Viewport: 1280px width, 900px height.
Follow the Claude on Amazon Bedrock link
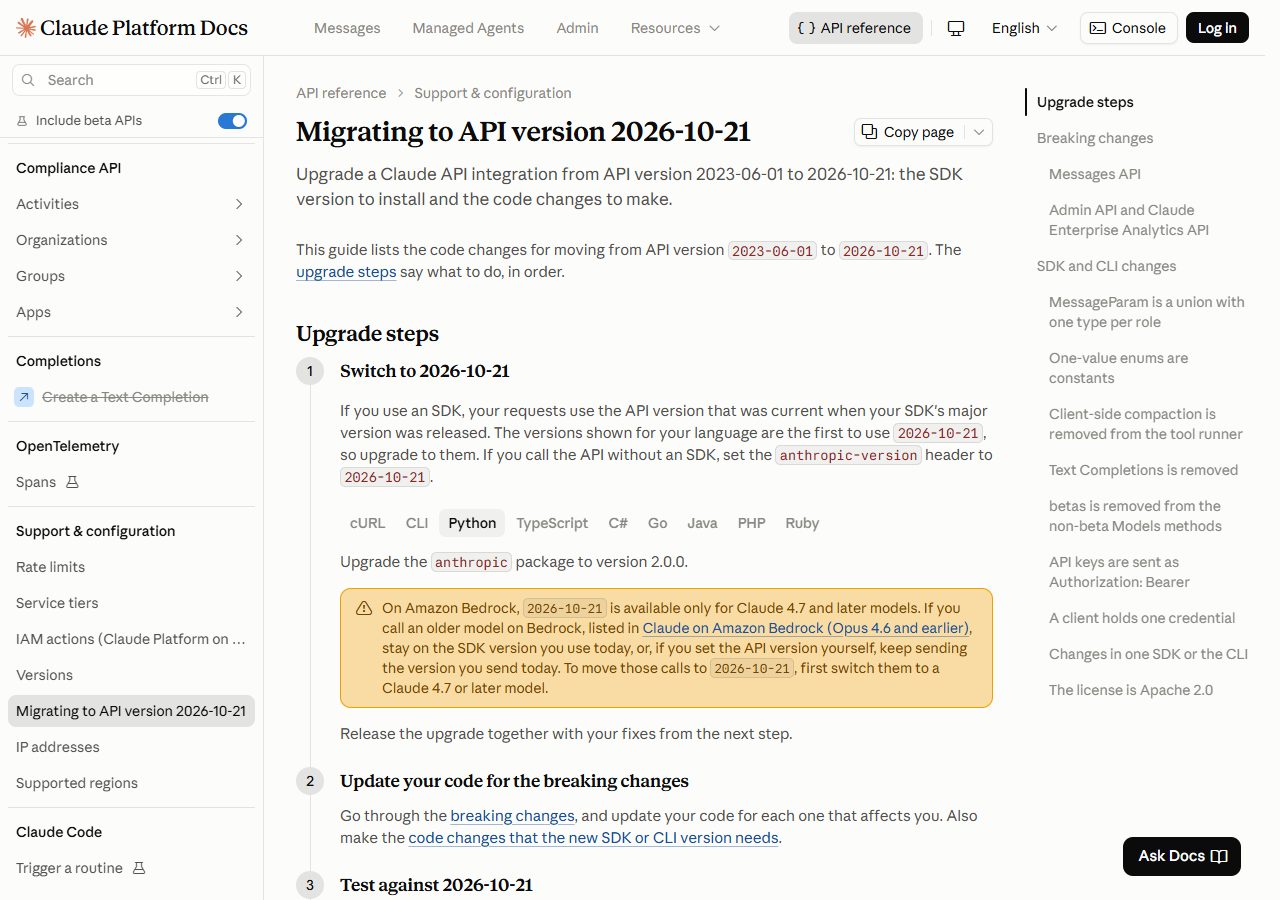805,628
